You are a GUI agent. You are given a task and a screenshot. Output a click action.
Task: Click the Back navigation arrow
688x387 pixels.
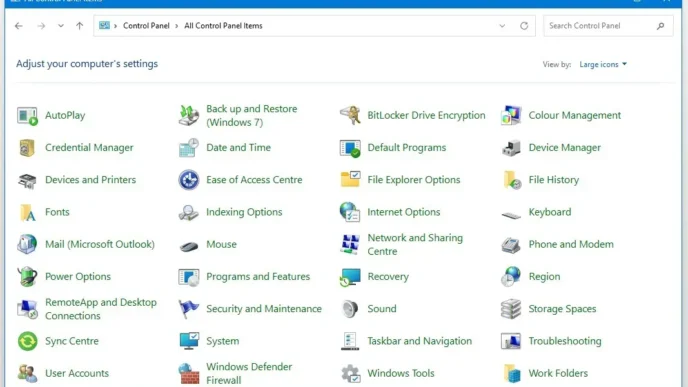point(18,26)
